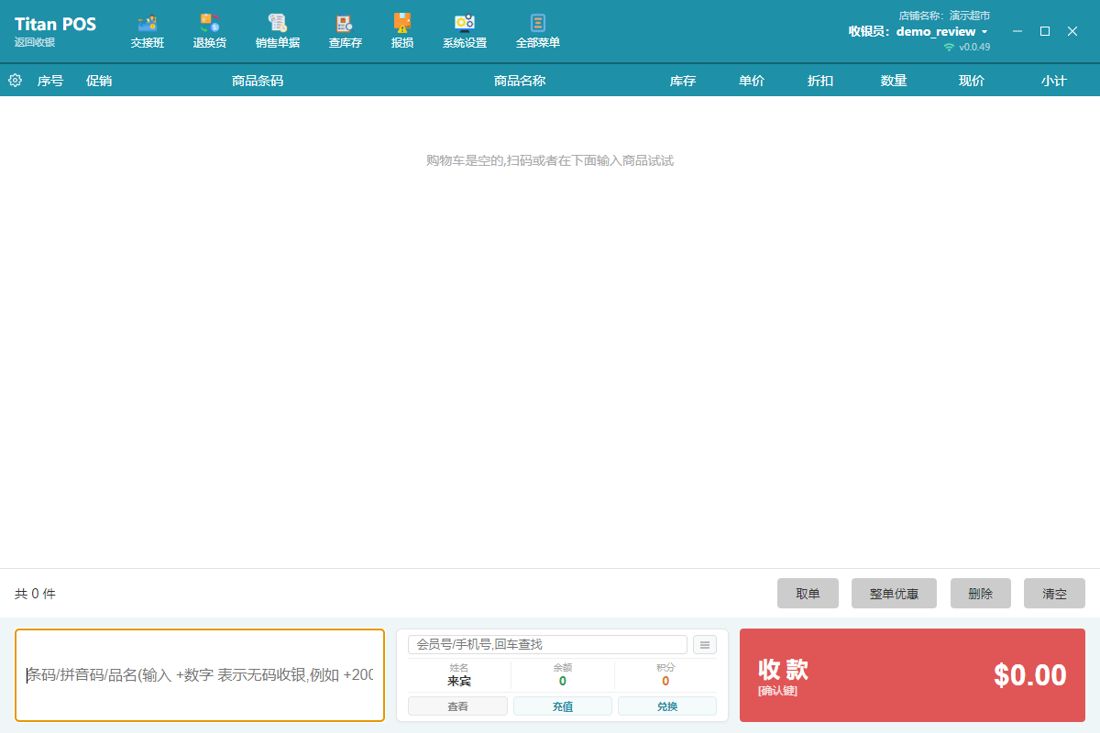Click the 删除 delete button

(x=980, y=593)
